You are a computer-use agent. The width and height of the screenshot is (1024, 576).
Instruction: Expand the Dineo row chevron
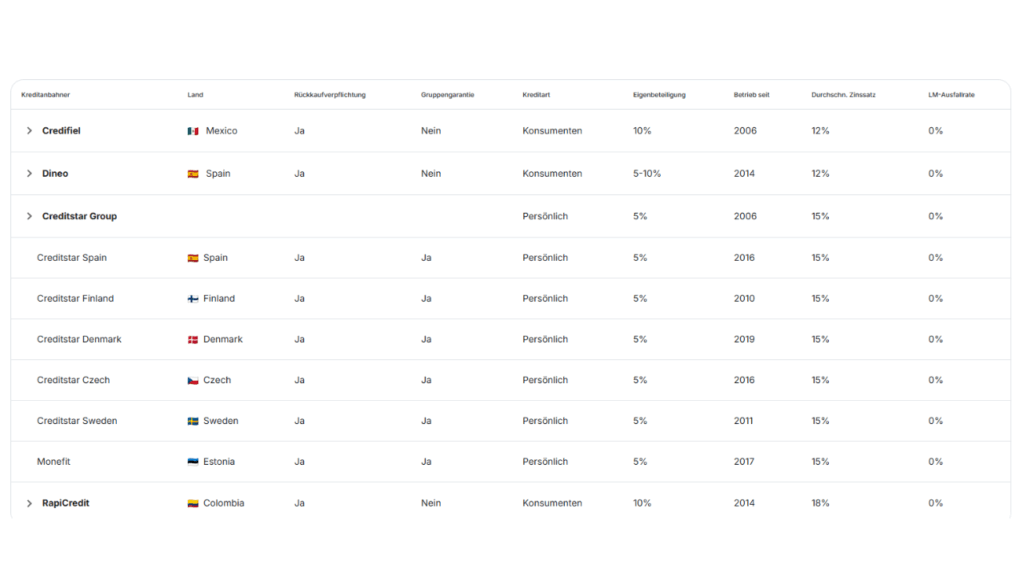29,174
